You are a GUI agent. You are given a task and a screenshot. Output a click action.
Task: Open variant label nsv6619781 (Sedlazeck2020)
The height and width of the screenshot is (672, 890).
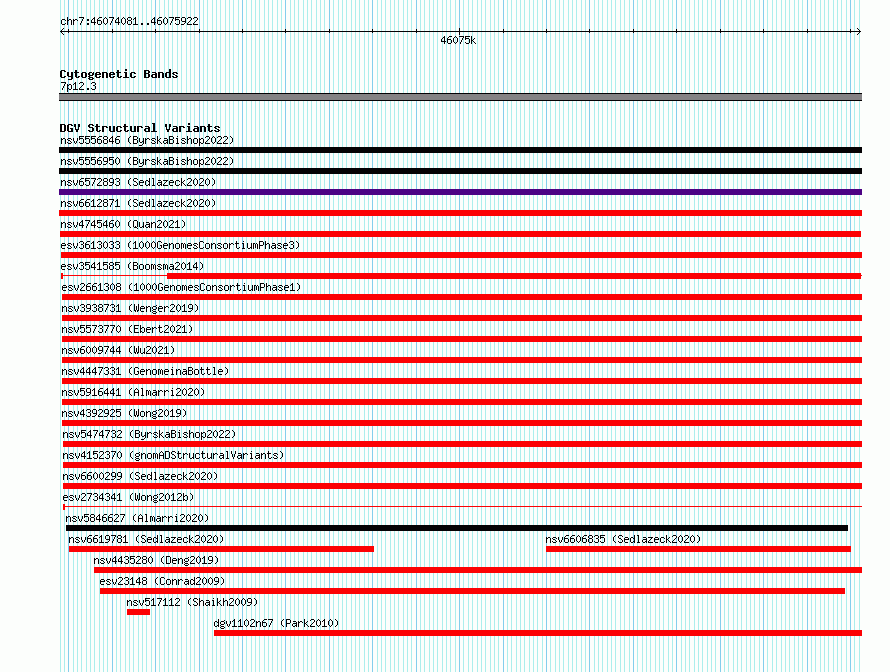[x=146, y=539]
